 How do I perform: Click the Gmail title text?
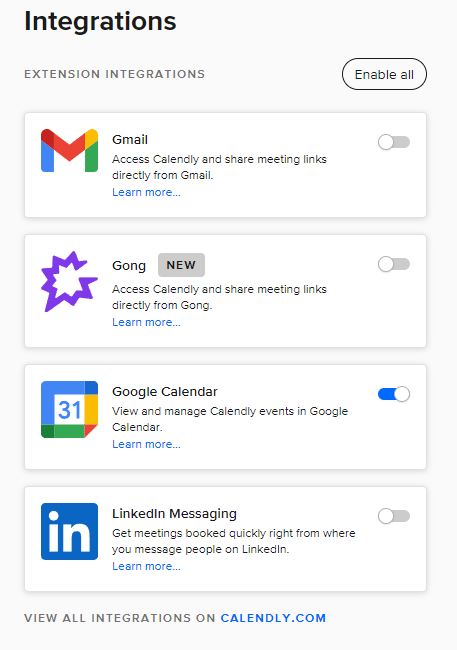130,140
